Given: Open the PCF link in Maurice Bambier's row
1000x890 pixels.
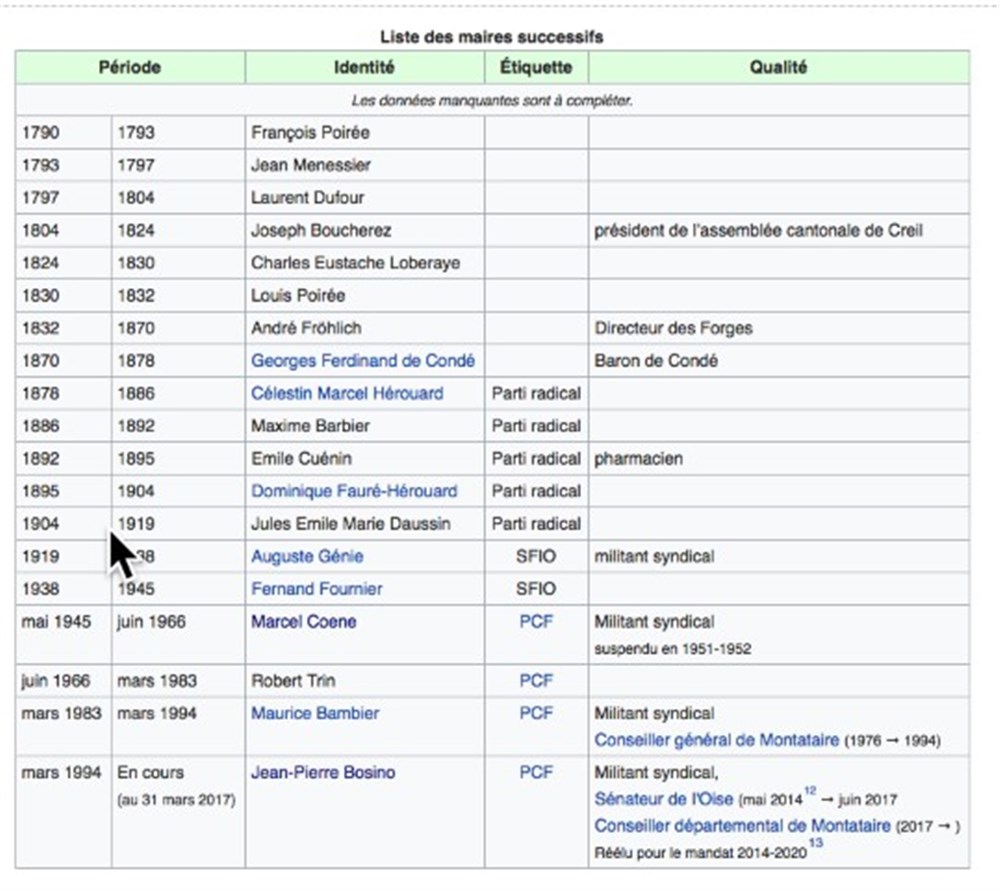Looking at the screenshot, I should (x=536, y=713).
